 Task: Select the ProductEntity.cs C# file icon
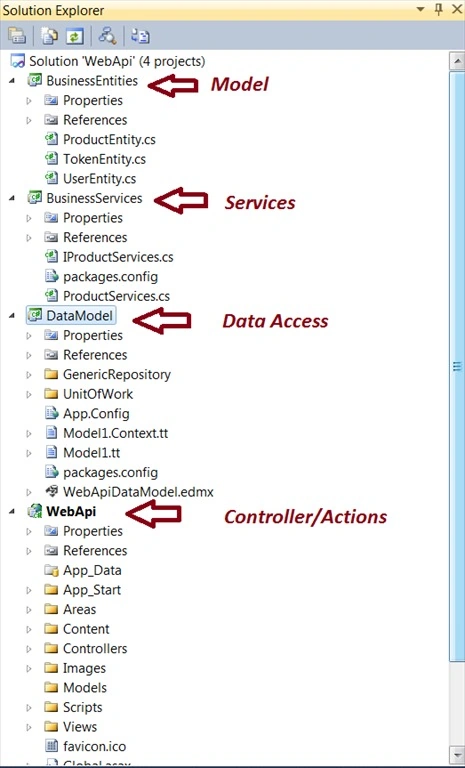point(51,139)
